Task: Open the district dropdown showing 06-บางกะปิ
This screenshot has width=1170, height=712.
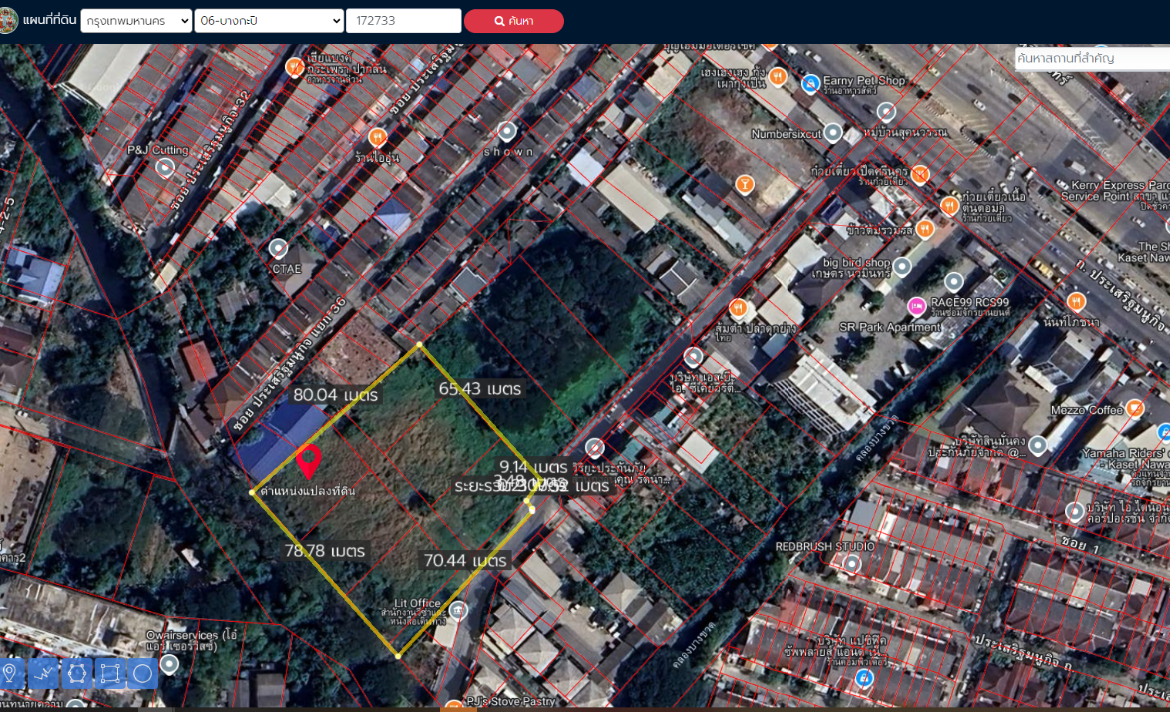Action: coord(269,21)
